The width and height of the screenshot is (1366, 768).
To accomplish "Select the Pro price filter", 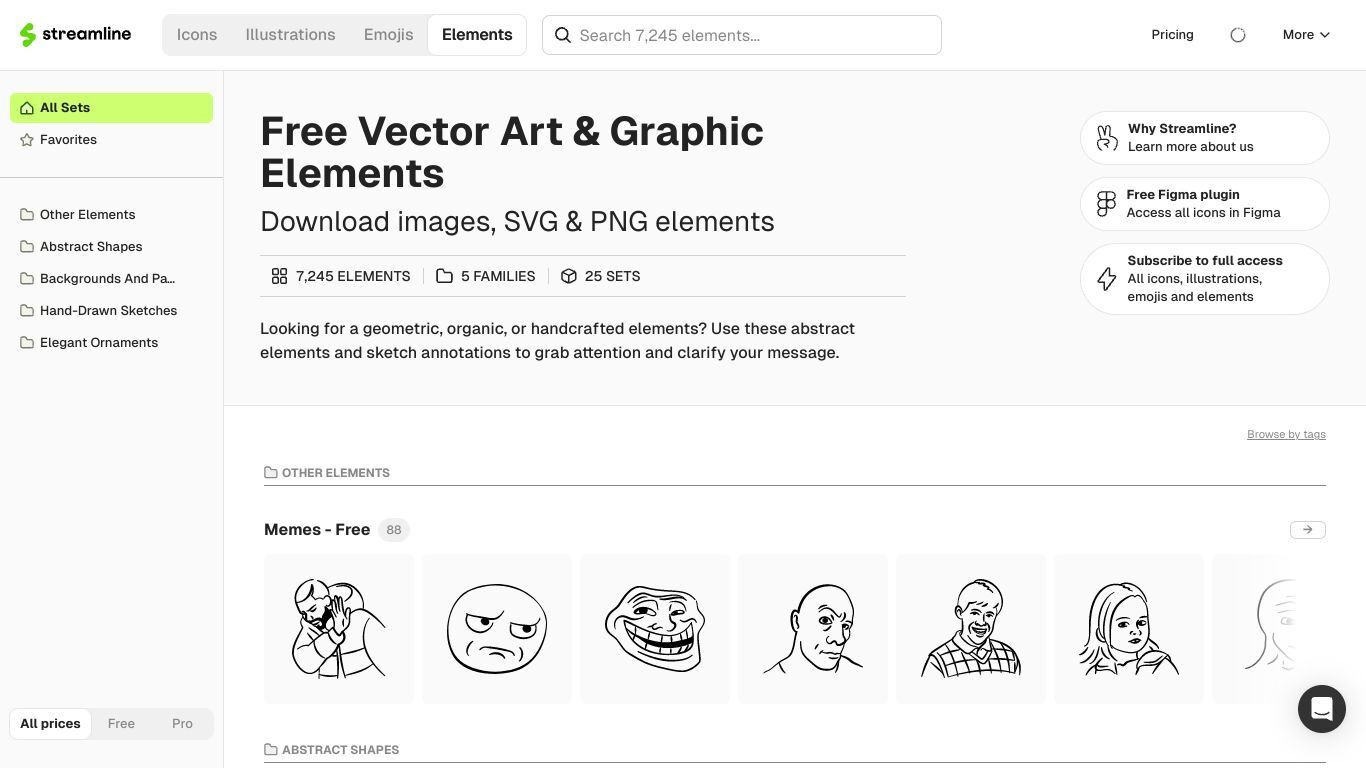I will pos(182,724).
